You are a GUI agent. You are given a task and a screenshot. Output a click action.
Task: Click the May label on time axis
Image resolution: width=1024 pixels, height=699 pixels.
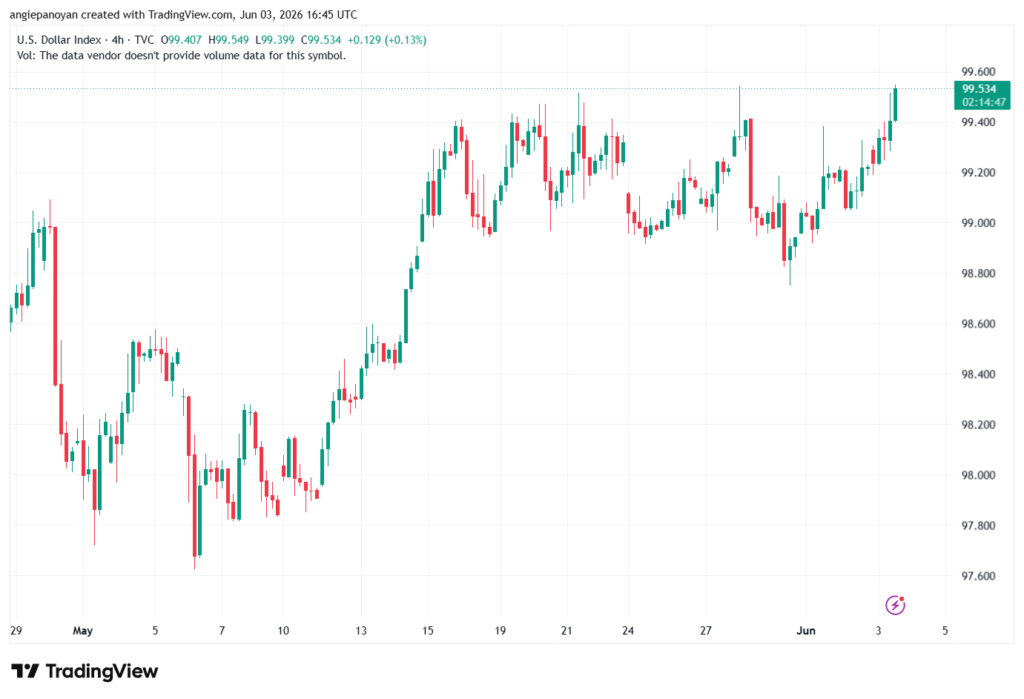pos(82,630)
